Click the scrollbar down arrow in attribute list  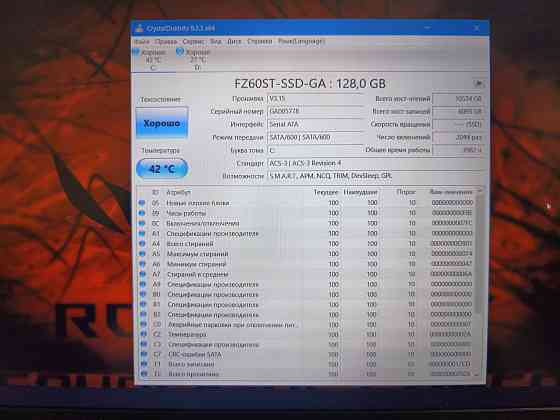point(477,375)
